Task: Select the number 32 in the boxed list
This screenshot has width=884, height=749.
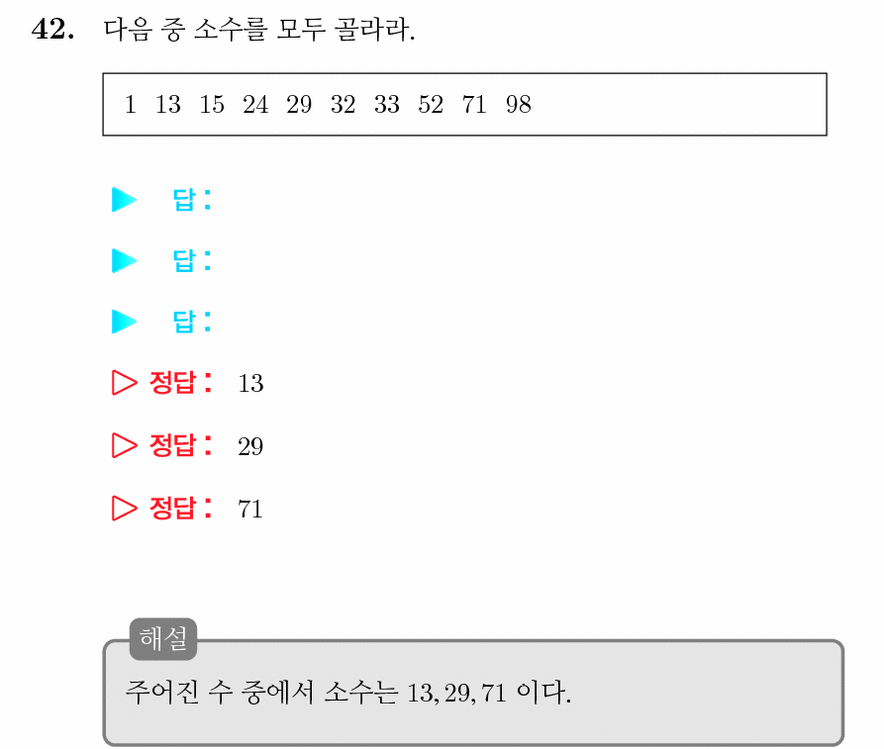Action: (x=343, y=104)
